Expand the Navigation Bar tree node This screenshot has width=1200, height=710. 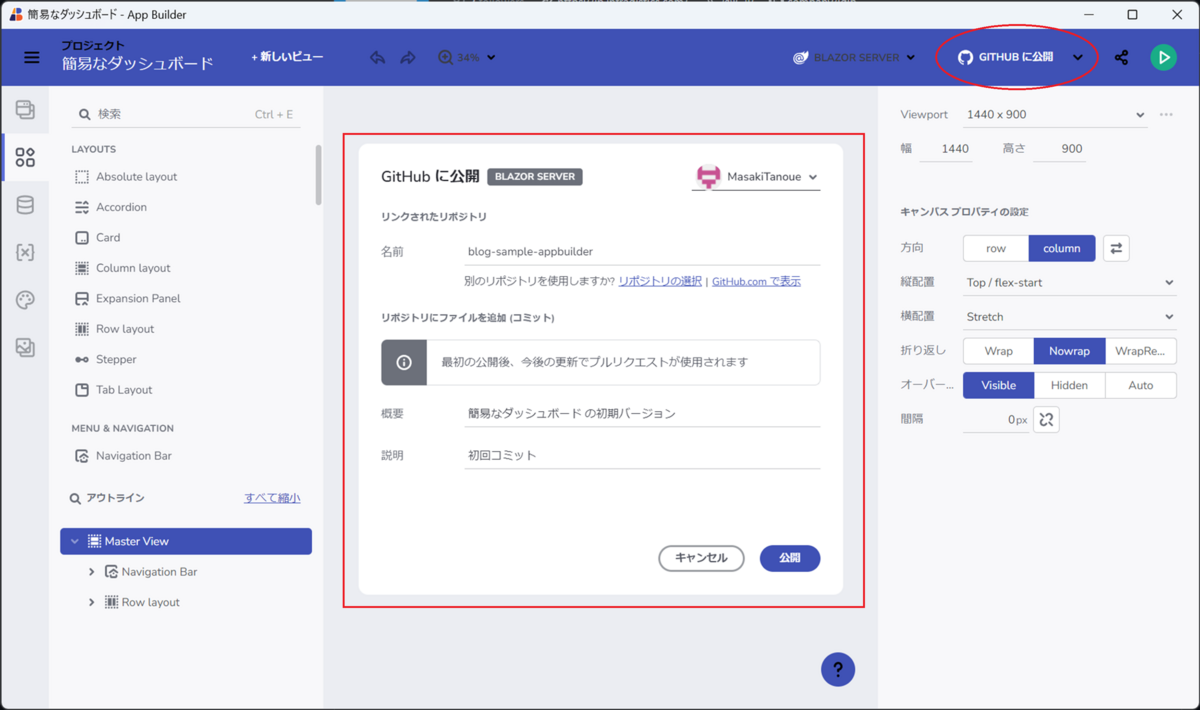(91, 572)
